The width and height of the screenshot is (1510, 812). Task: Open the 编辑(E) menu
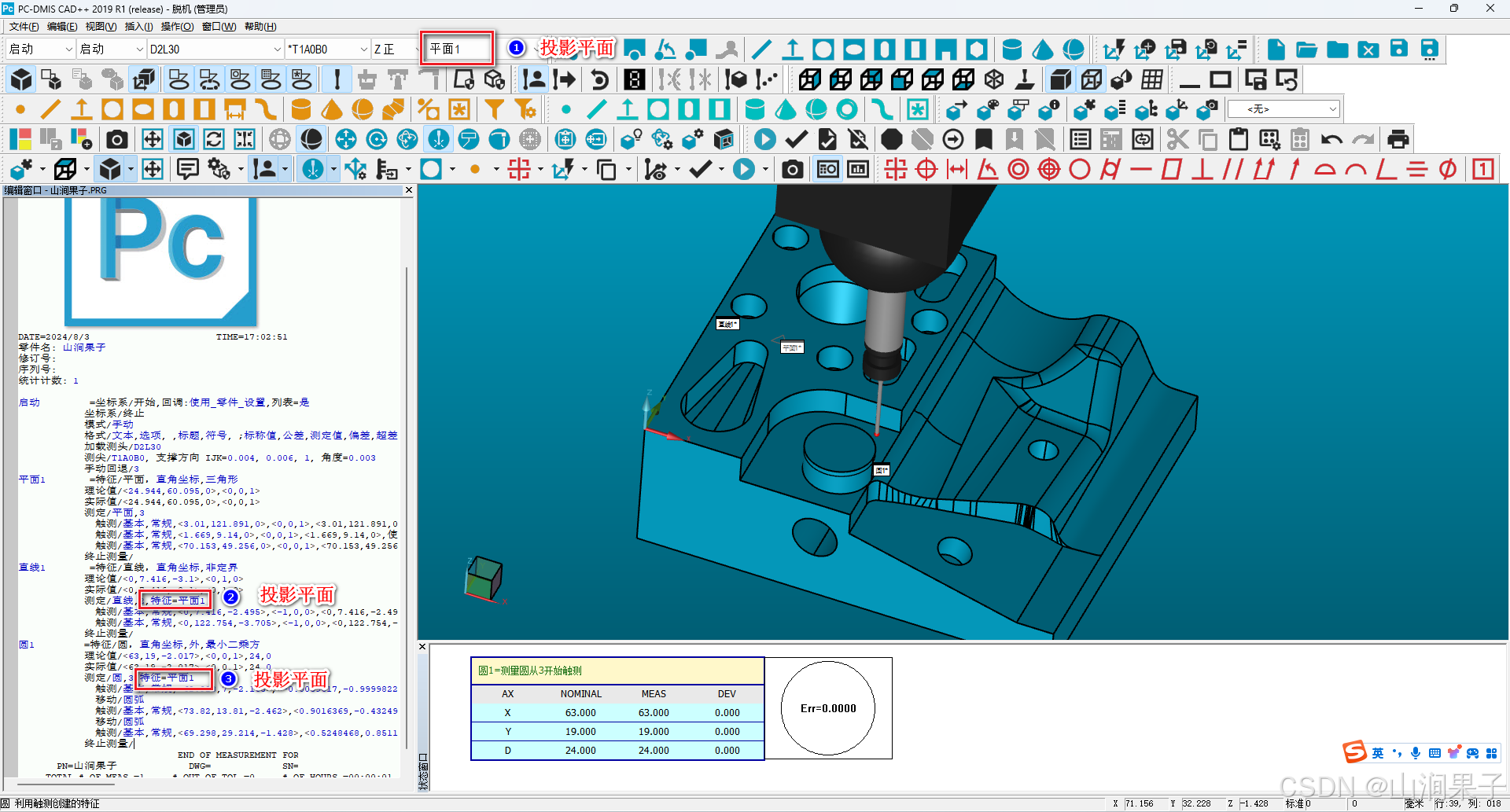pyautogui.click(x=62, y=27)
